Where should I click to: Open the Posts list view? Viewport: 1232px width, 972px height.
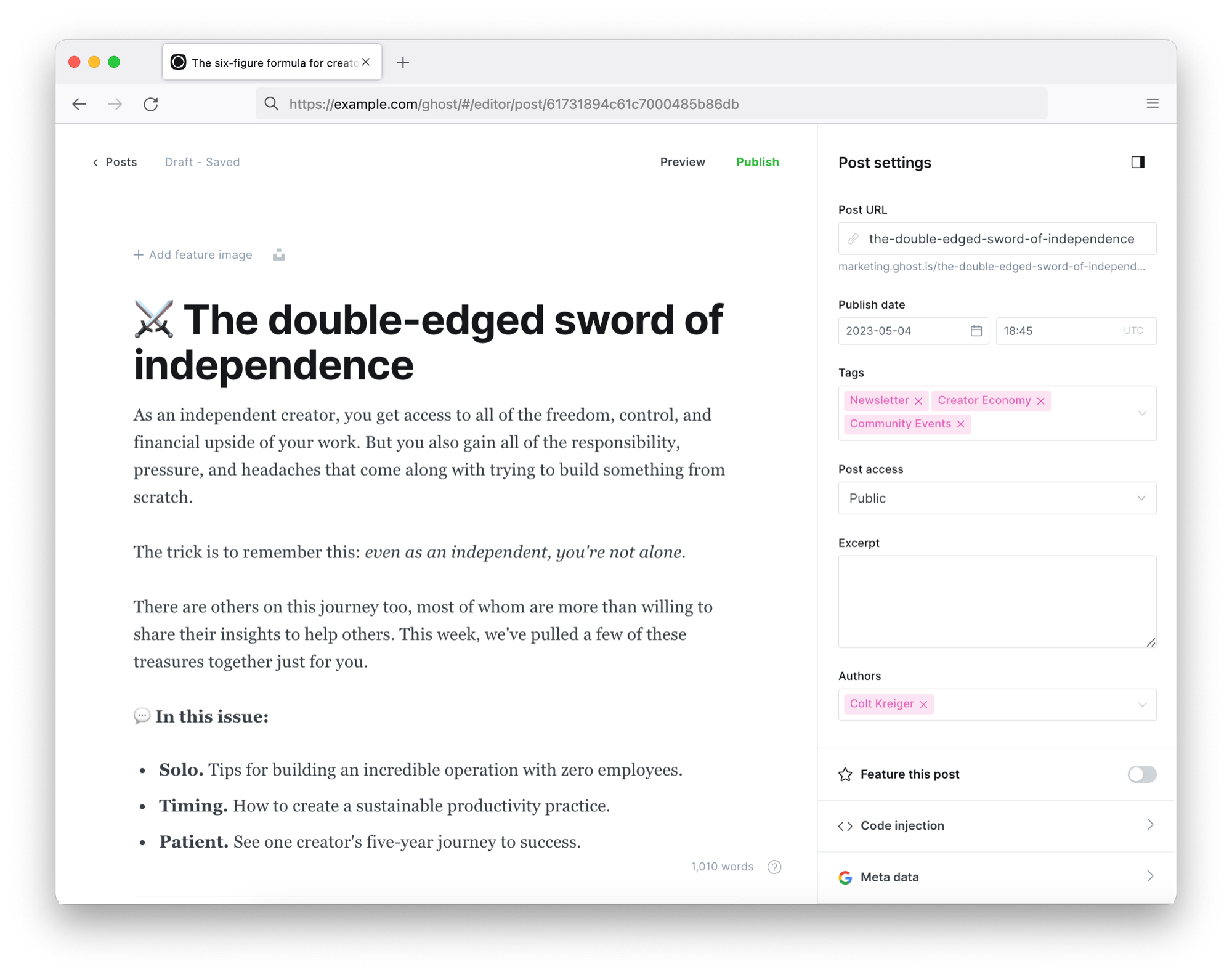point(114,162)
